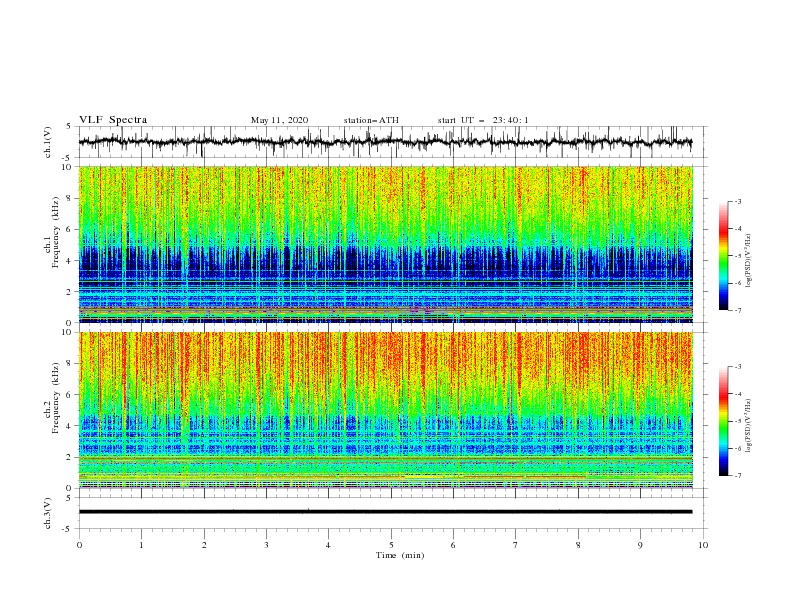This screenshot has height=612, width=792.
Task: Click the "station=ATH" header label
Action: click(x=371, y=120)
